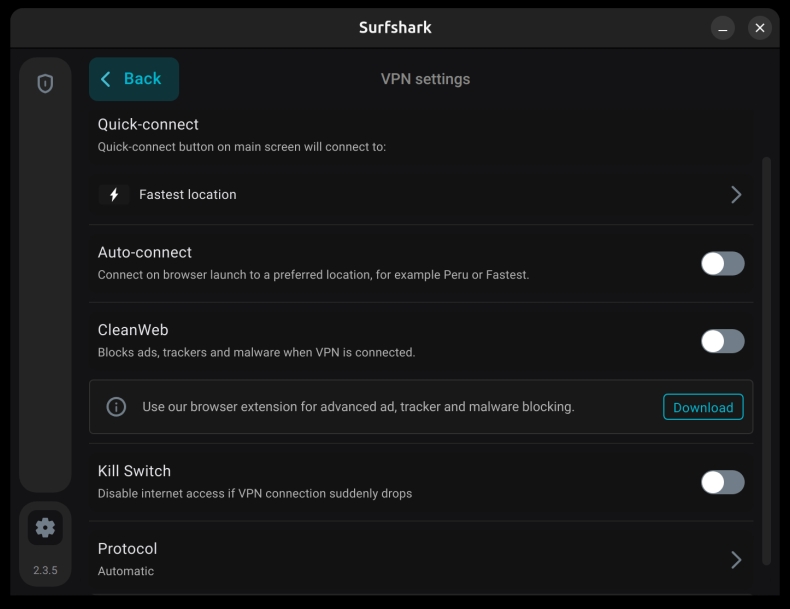Screen dimensions: 790x609
Task: Open the shield VPN tab in the sidebar
Action: coord(45,84)
